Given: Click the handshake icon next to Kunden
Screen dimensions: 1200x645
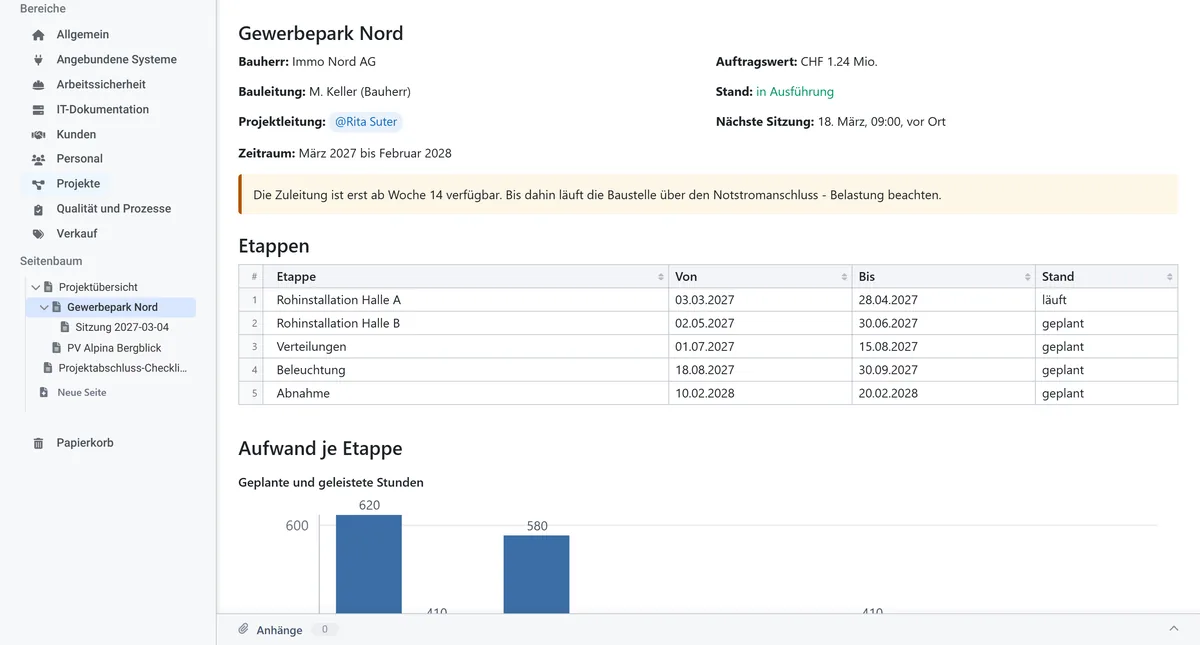Looking at the screenshot, I should [x=39, y=134].
